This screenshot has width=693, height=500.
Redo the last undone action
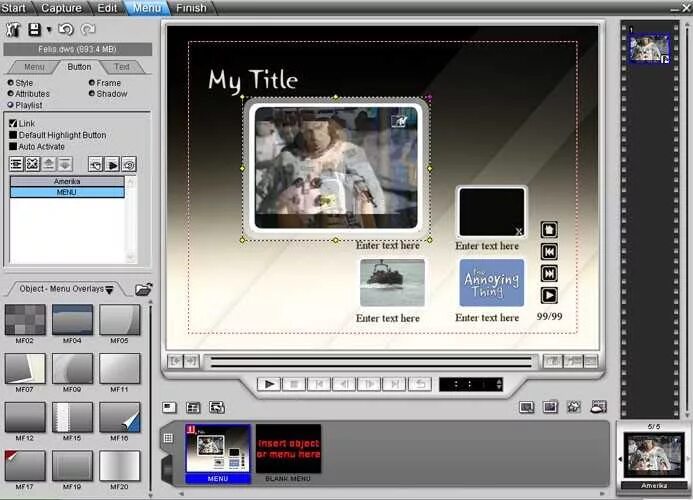point(88,30)
